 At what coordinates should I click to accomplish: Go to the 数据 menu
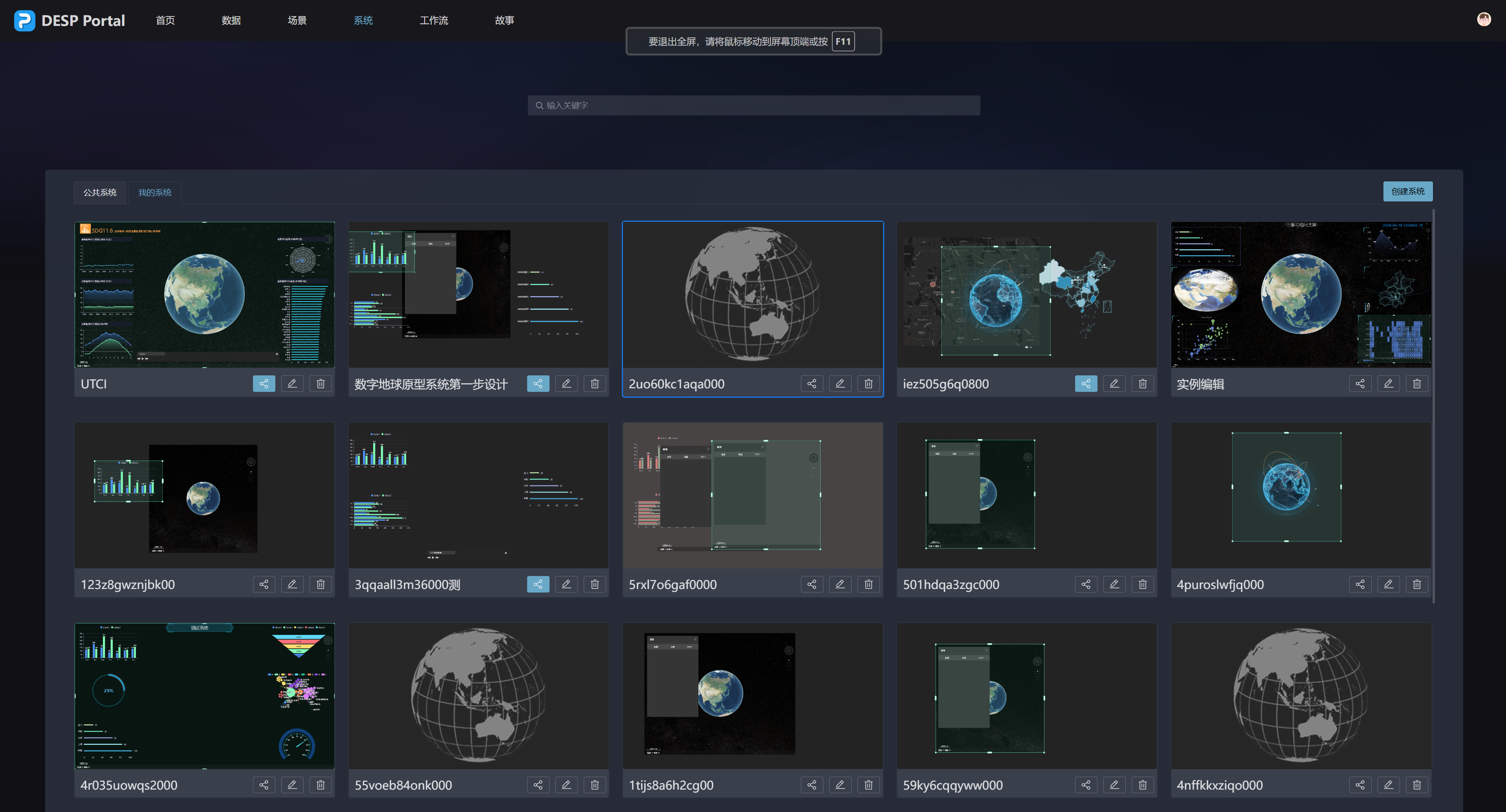click(x=231, y=20)
